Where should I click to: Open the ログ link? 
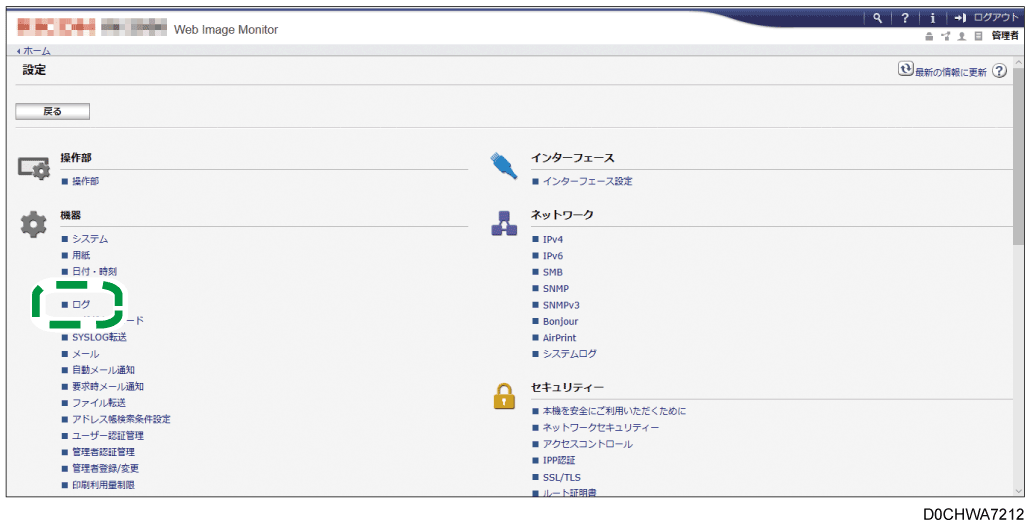[81, 304]
